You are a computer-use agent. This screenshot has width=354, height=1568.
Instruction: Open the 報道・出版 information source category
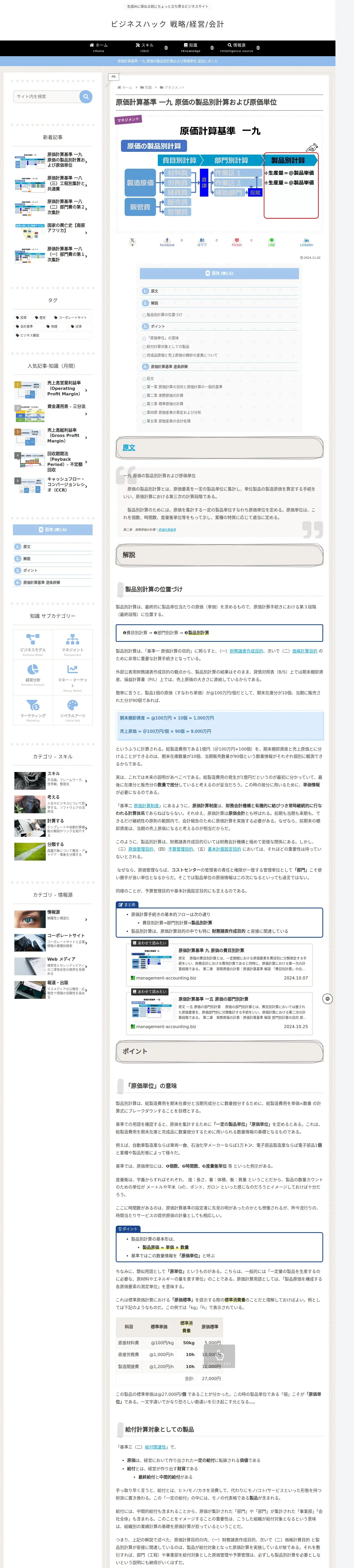(53, 990)
